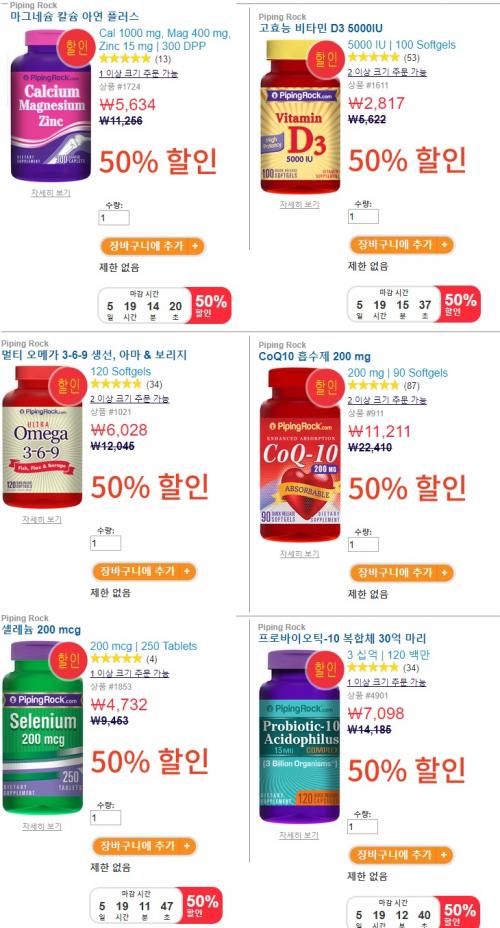Add Vitamin D3 5000IU to cart
This screenshot has width=500, height=928.
point(402,244)
